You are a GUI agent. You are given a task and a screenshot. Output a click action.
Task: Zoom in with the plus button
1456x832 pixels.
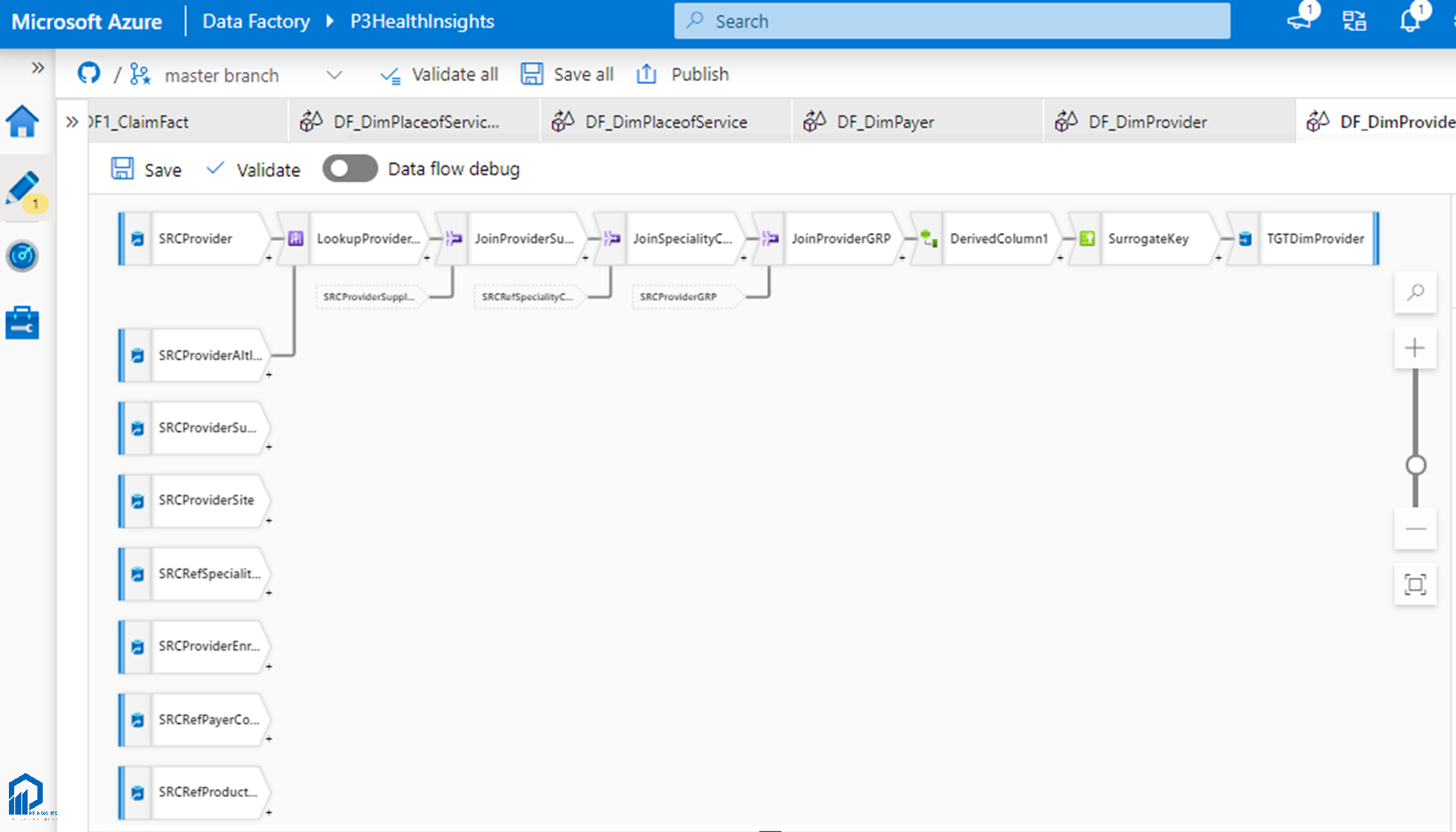coord(1415,348)
